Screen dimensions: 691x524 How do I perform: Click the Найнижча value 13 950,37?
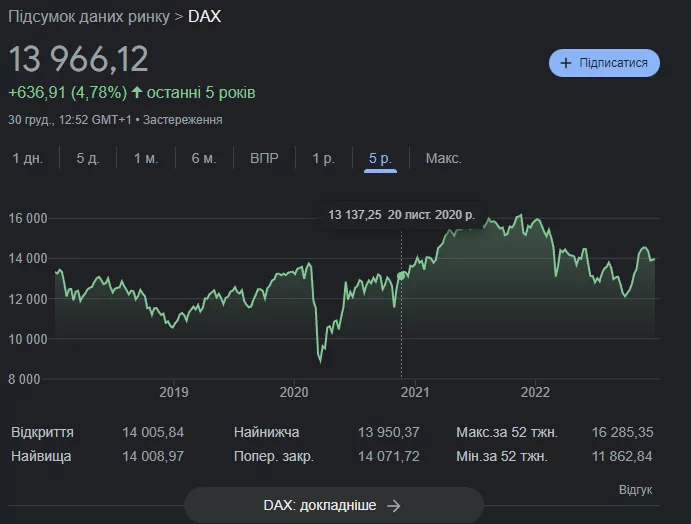click(x=389, y=432)
